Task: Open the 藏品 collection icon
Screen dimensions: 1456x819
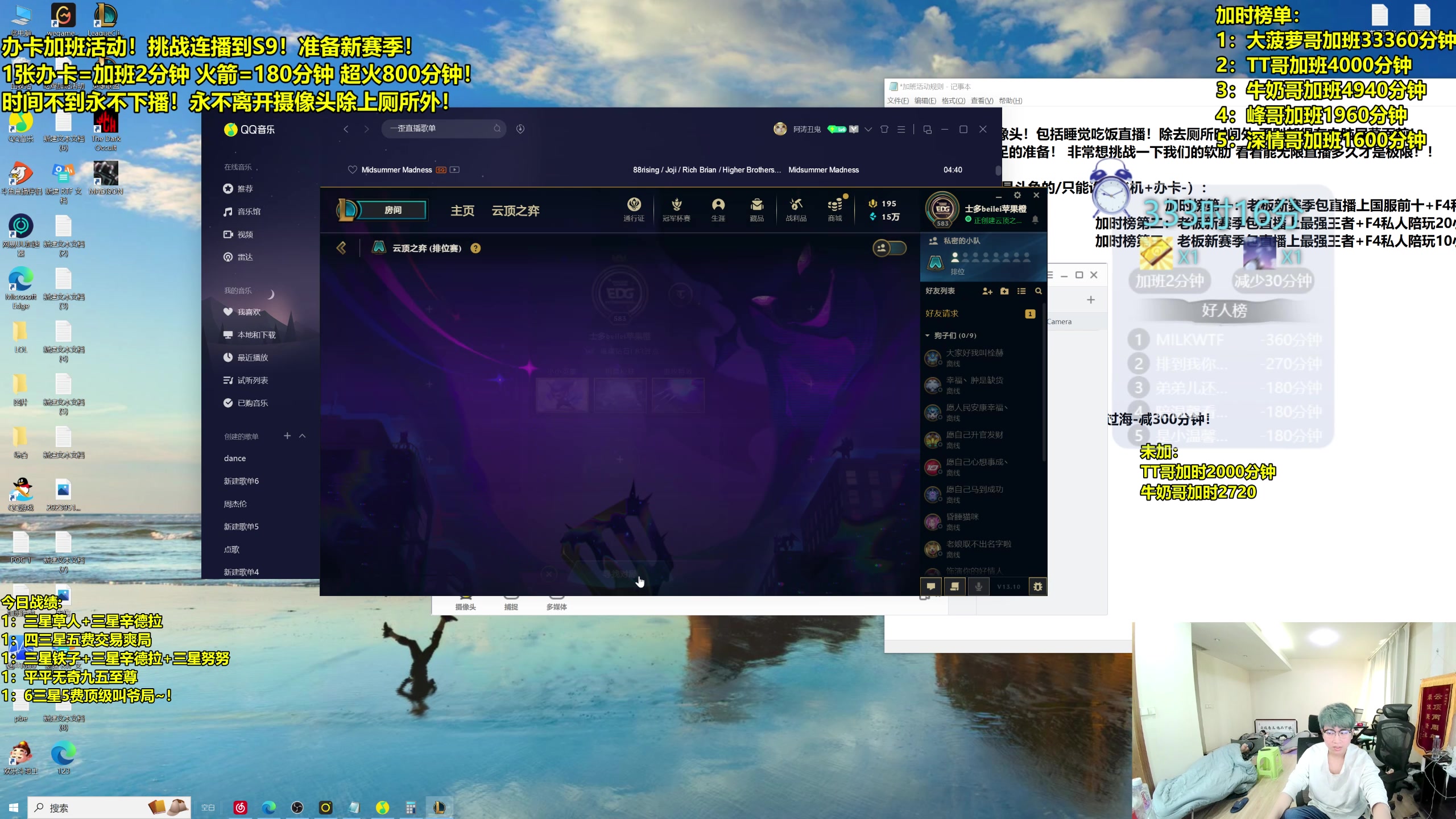Action: (x=757, y=209)
